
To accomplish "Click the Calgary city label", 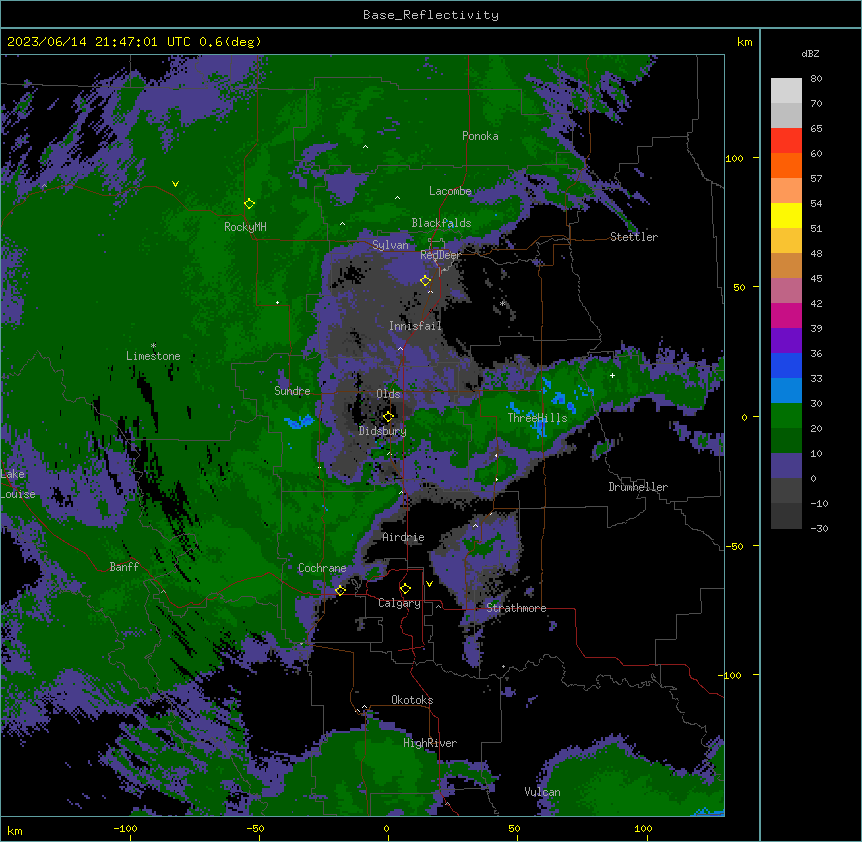I will 399,603.
